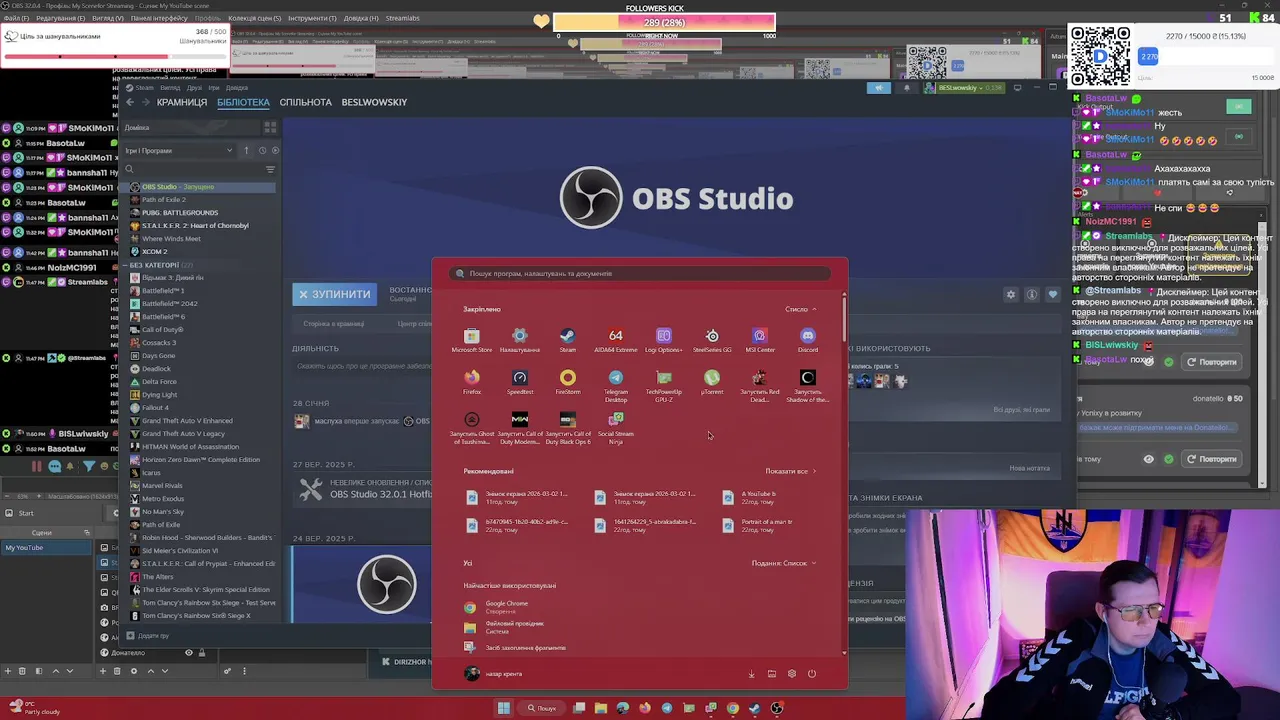
Task: Click the ЗУПИНИТИ button for OBS Studio
Action: click(x=335, y=294)
